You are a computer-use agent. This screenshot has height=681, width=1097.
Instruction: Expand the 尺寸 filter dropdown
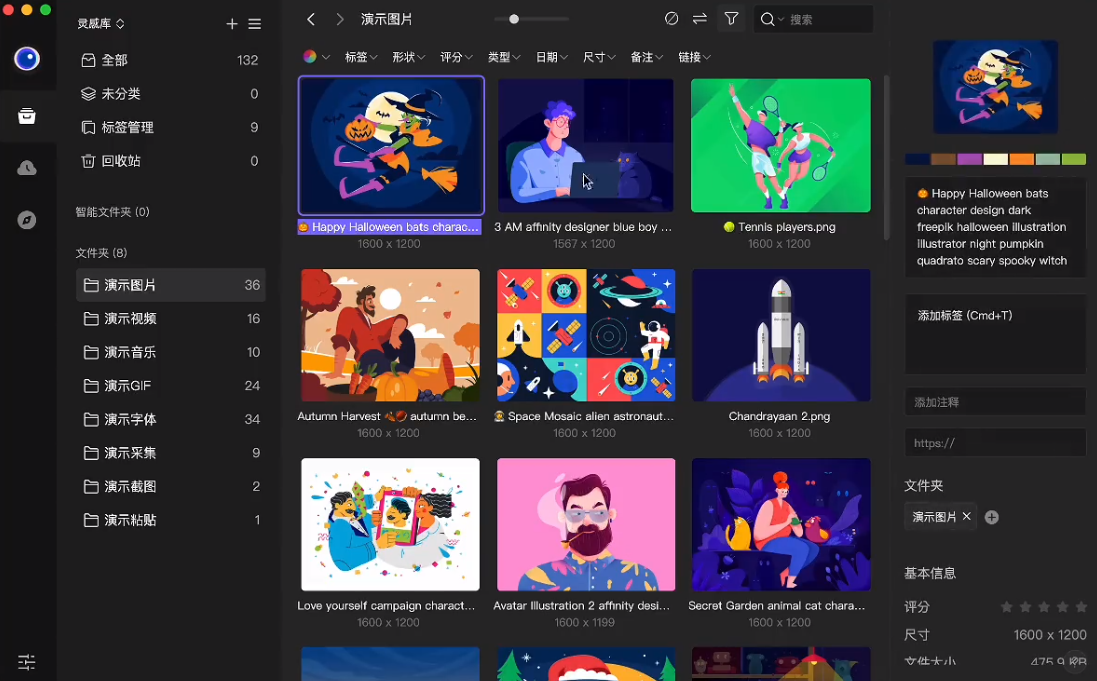pos(599,57)
